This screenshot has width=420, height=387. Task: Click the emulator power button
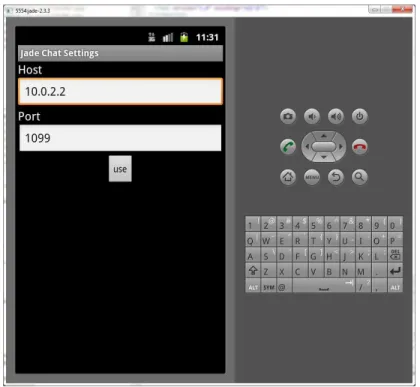point(359,116)
